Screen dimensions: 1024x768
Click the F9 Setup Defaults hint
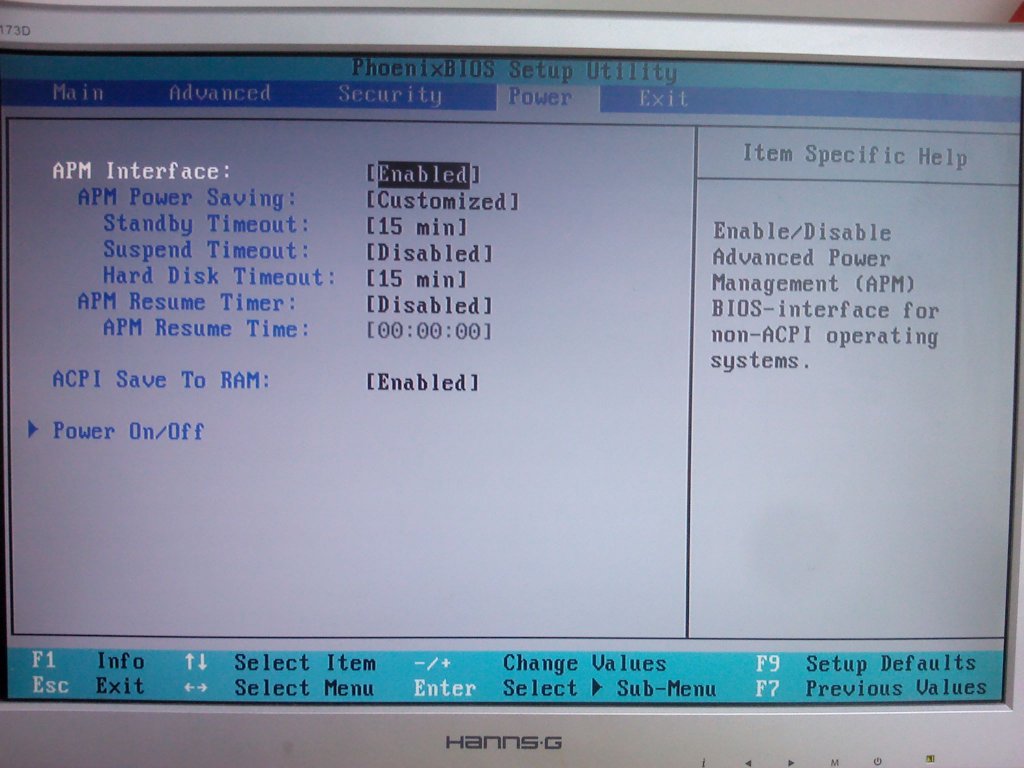click(865, 664)
